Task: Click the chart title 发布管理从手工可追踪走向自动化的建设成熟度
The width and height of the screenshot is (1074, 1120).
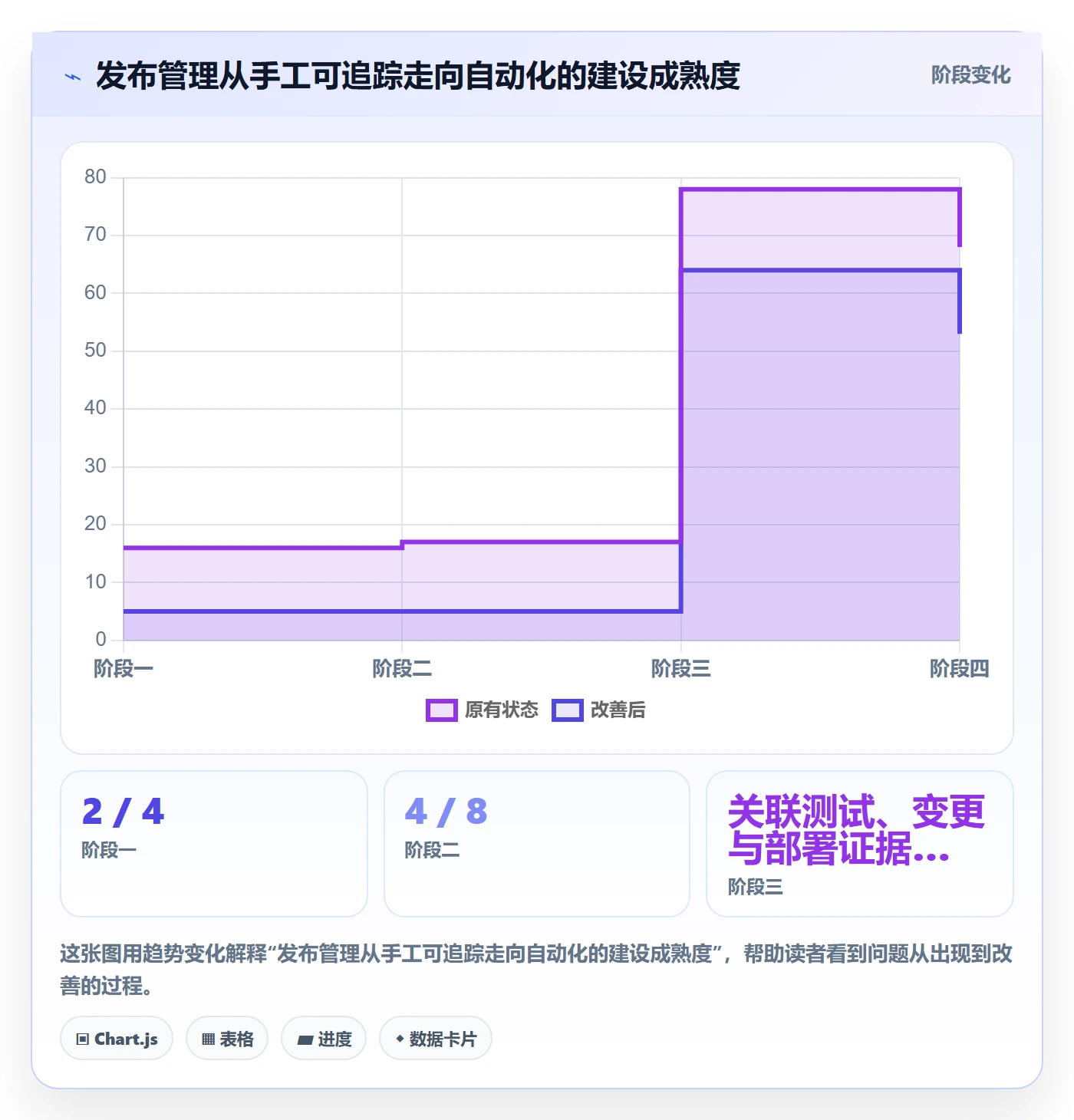Action: pyautogui.click(x=418, y=76)
